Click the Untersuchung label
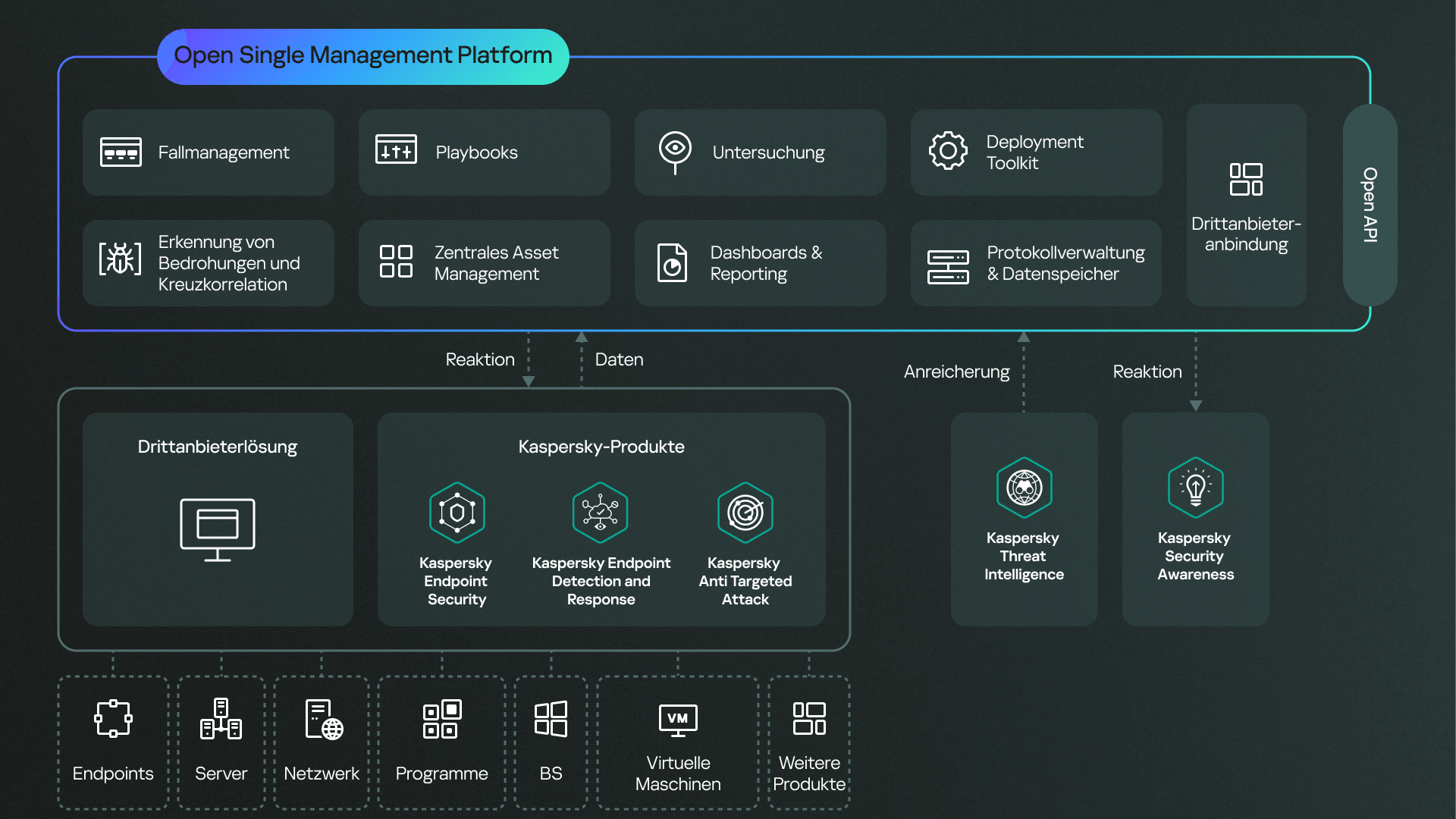This screenshot has height=819, width=1456. coord(768,152)
